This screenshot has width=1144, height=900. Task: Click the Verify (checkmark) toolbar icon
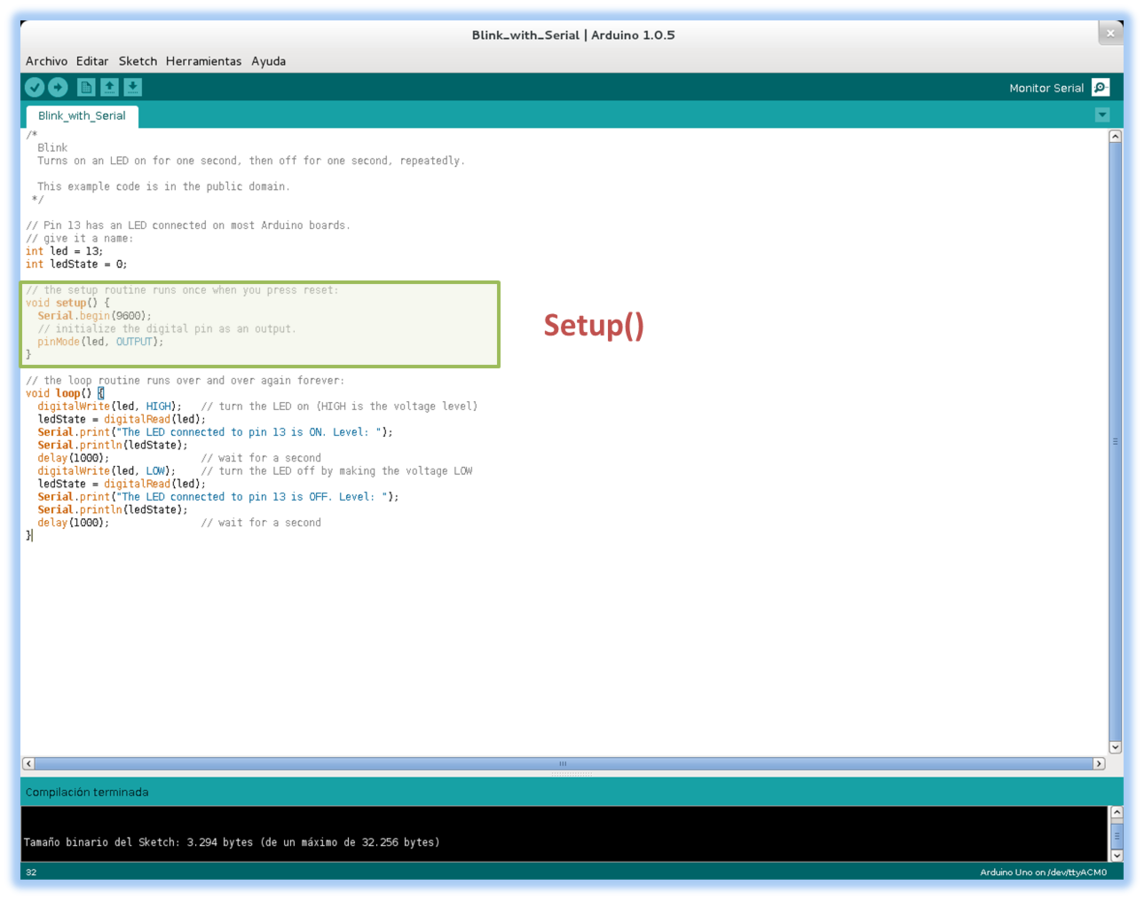pyautogui.click(x=34, y=88)
